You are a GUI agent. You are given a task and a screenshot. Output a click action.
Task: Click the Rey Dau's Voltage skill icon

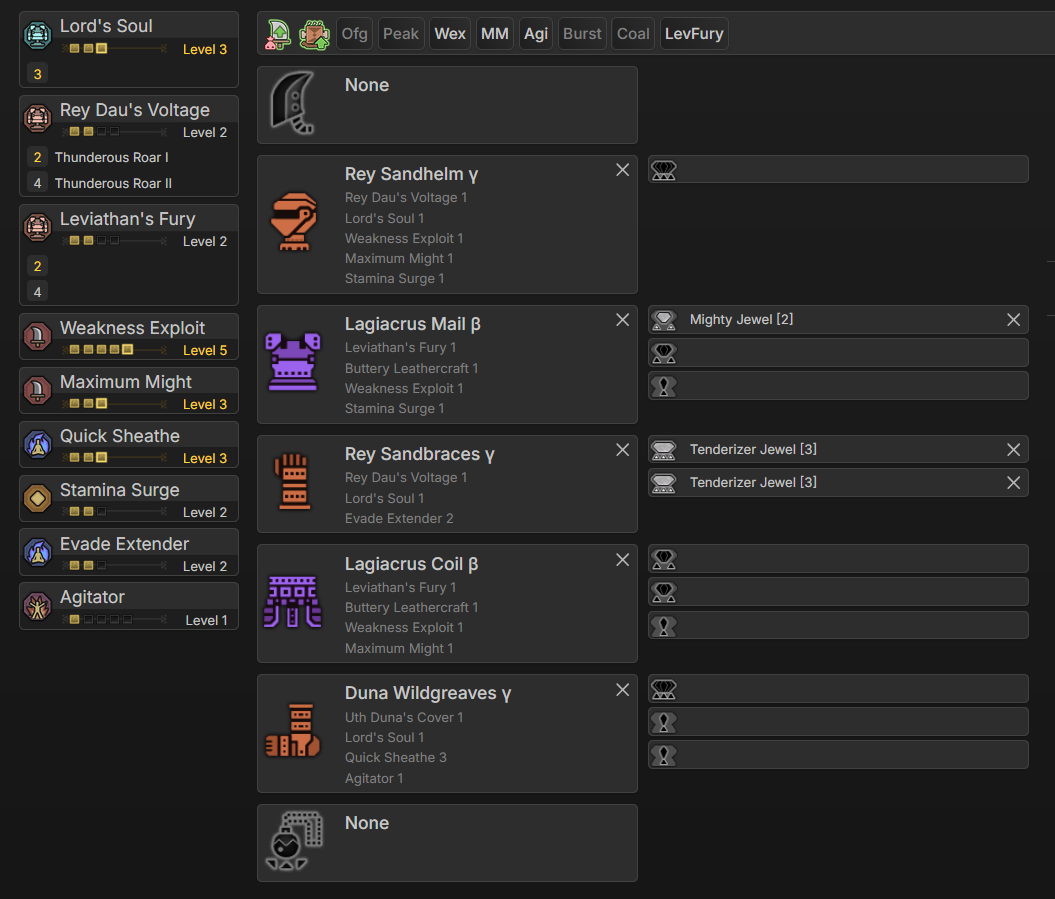[x=38, y=118]
